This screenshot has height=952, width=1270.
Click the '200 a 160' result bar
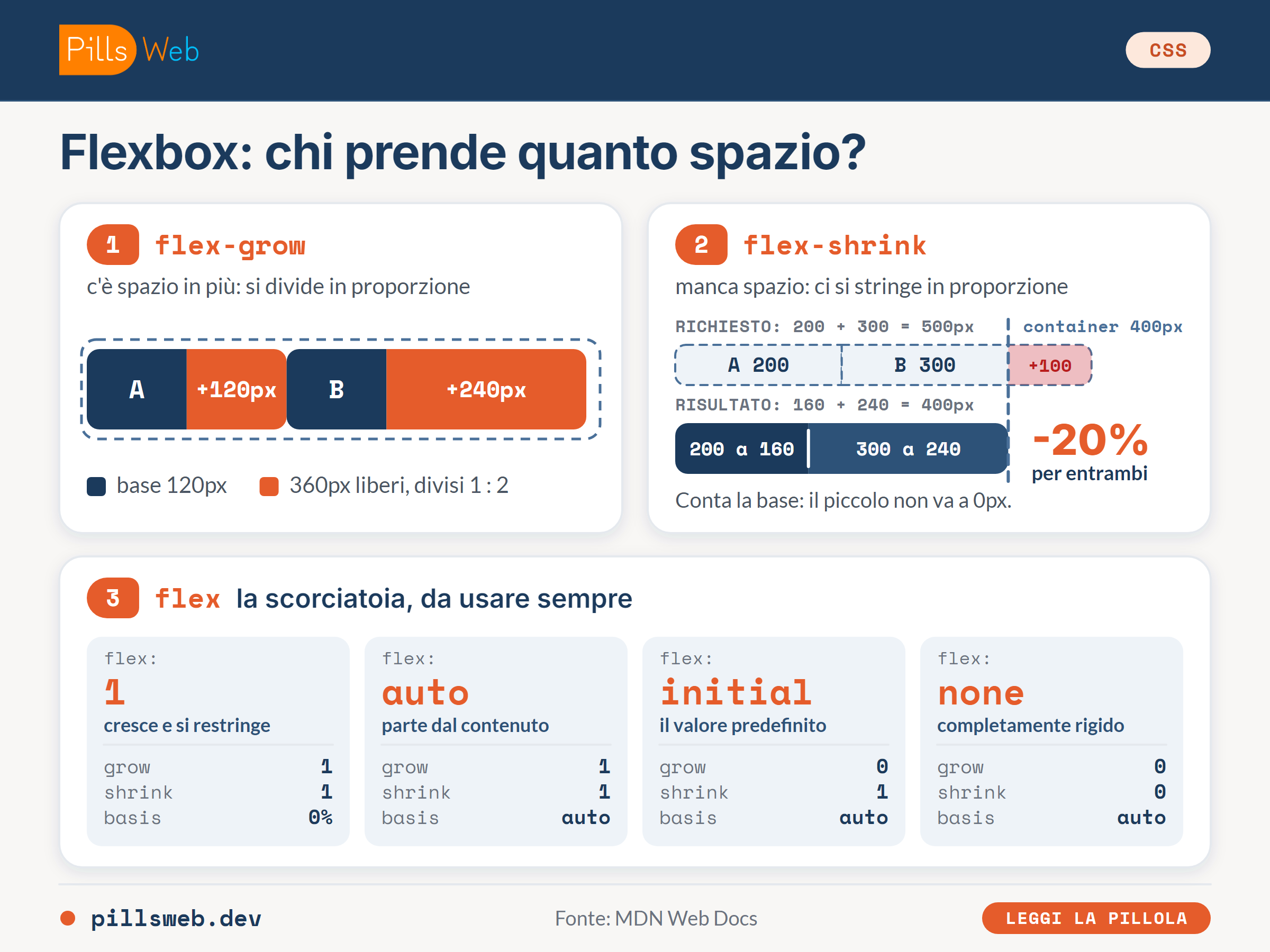tap(741, 448)
